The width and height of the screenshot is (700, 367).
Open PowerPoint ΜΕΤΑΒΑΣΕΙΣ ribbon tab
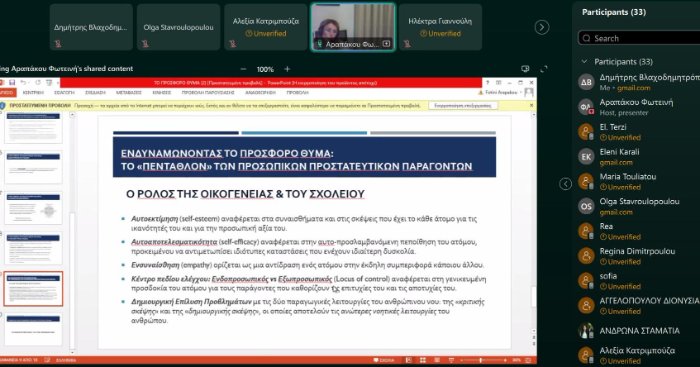pos(129,92)
